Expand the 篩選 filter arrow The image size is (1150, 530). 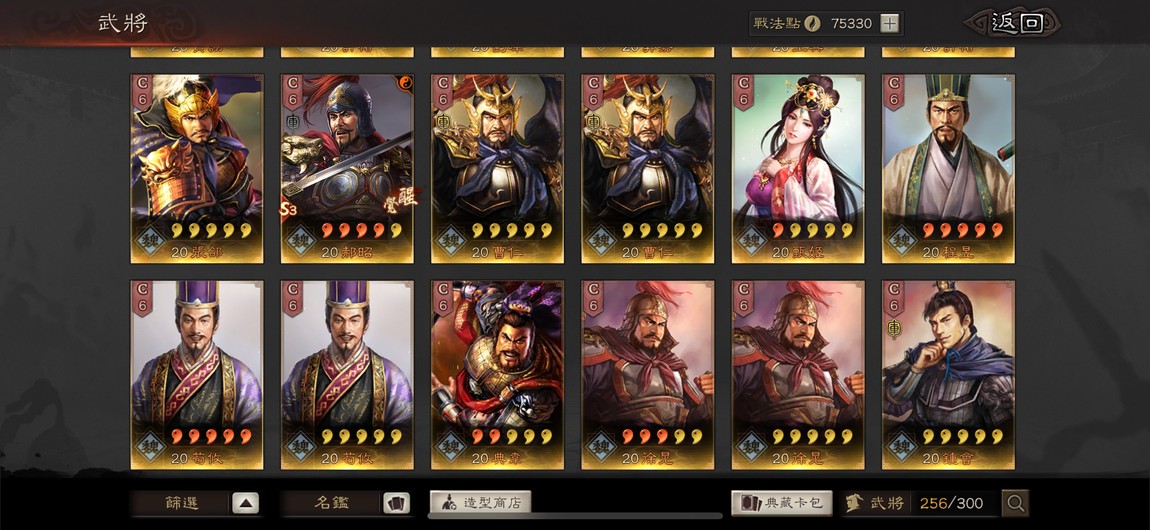(x=246, y=503)
